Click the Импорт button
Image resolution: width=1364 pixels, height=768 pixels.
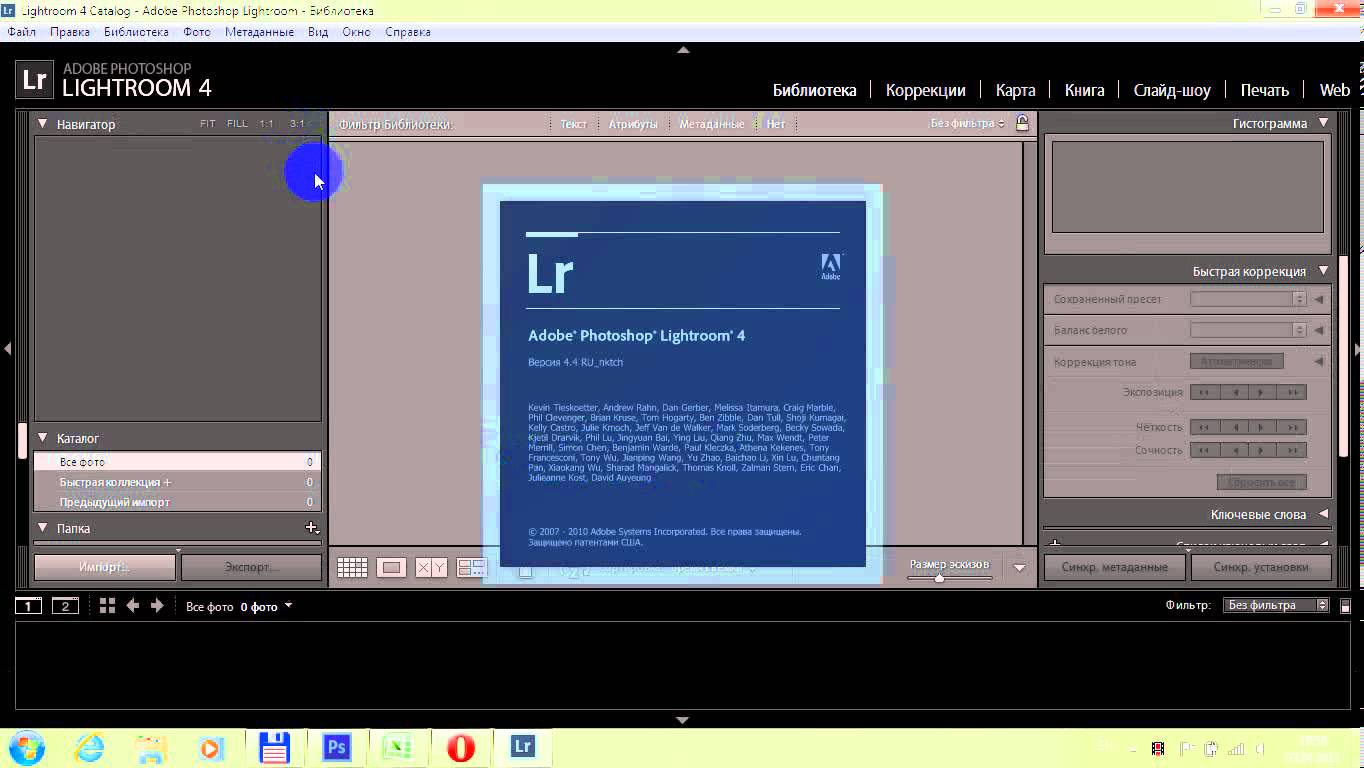click(x=105, y=567)
